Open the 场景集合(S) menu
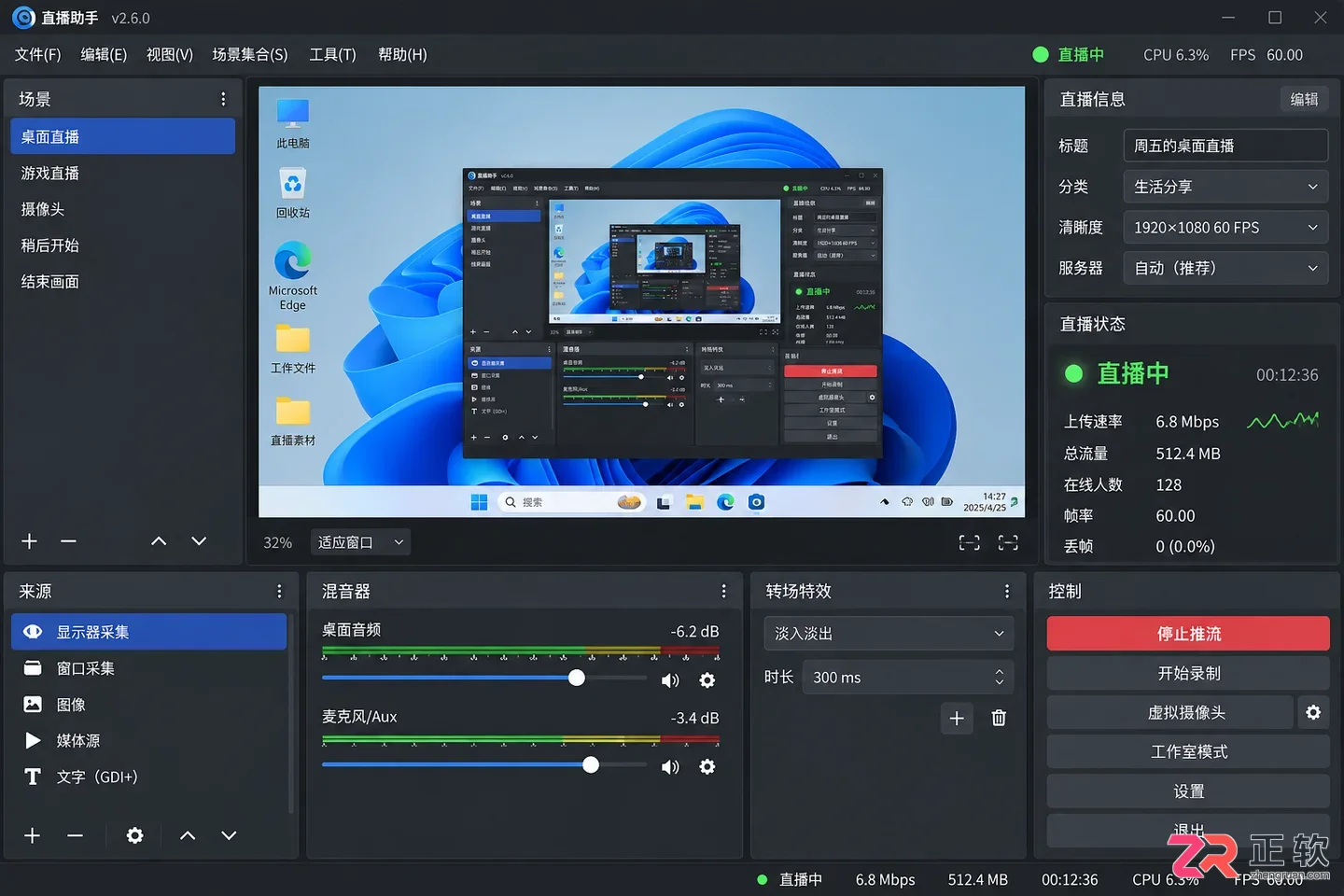 pyautogui.click(x=250, y=55)
